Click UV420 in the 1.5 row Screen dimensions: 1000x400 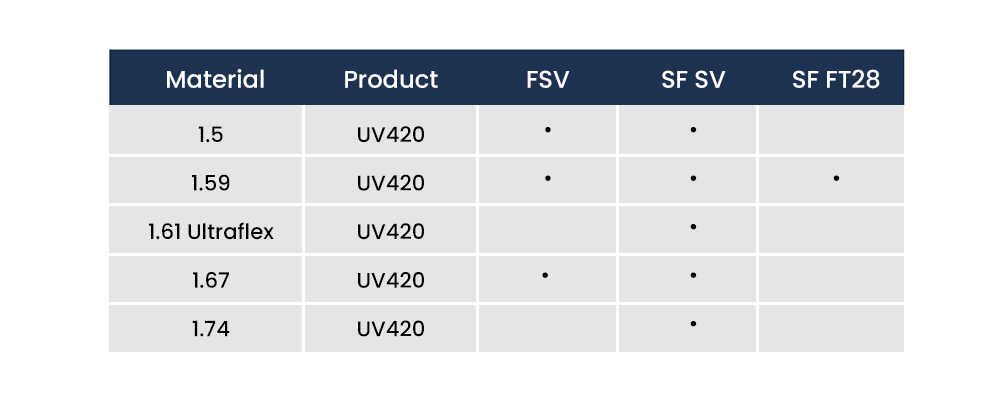[391, 134]
